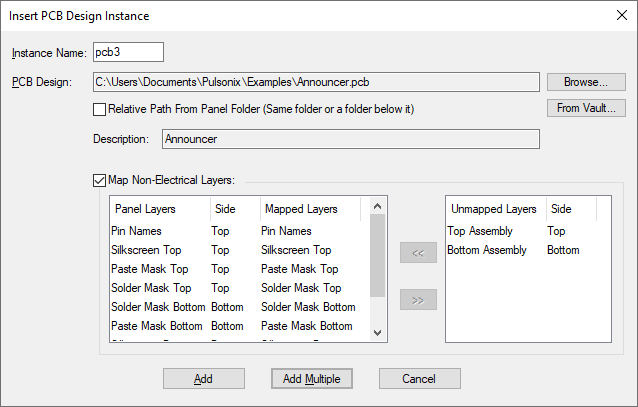The height and width of the screenshot is (407, 638).
Task: Click the Description field containing Announcer
Action: pyautogui.click(x=350, y=139)
